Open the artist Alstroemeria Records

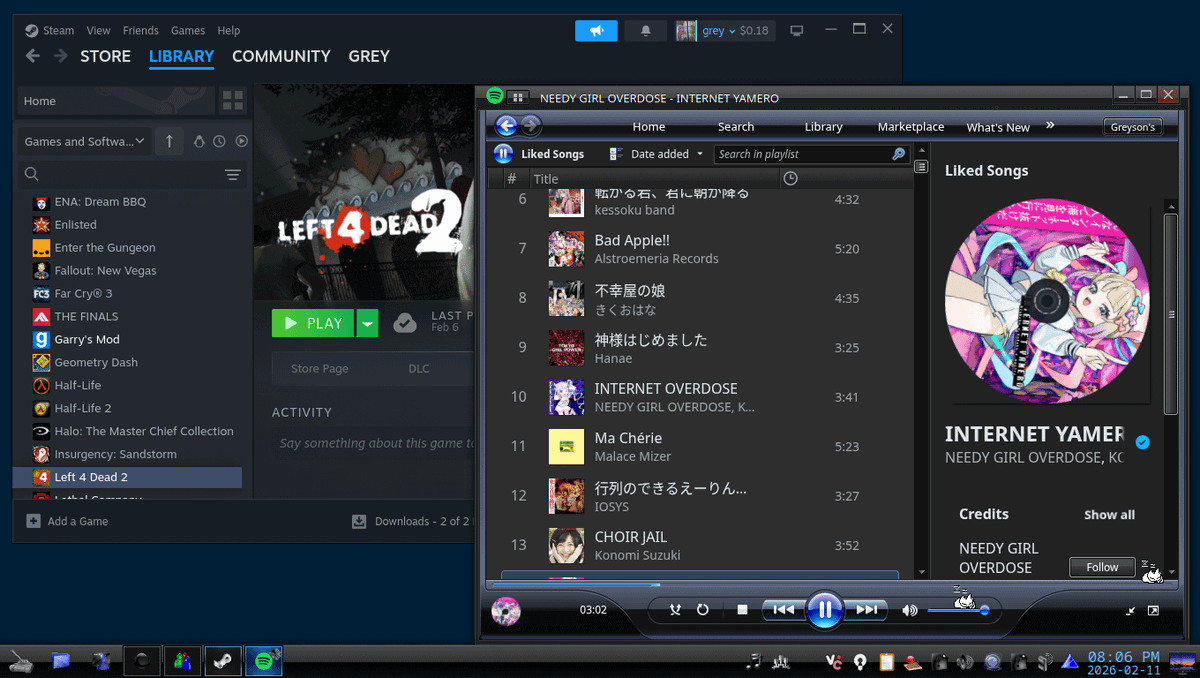[656, 258]
